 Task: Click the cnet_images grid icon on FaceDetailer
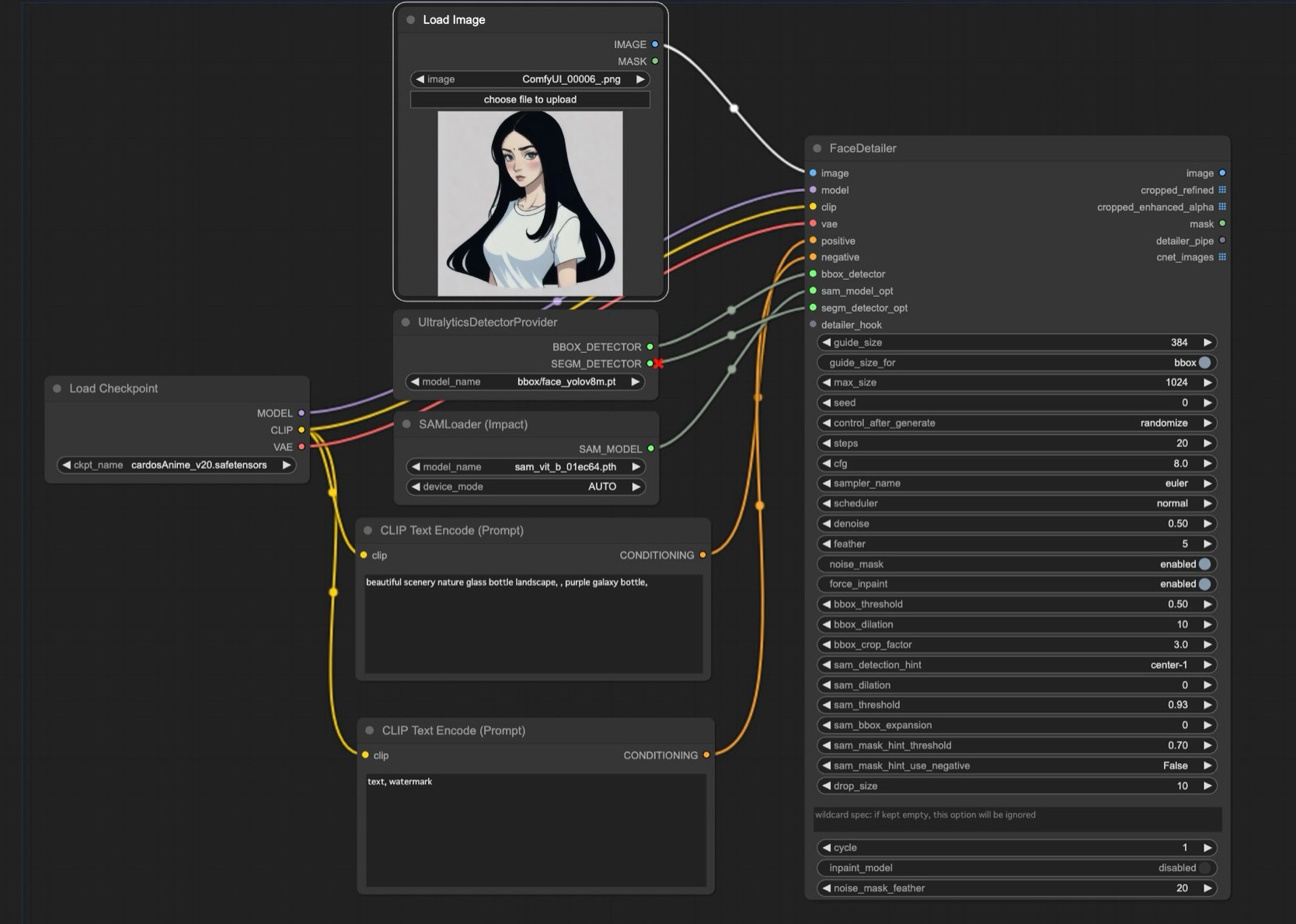1222,257
